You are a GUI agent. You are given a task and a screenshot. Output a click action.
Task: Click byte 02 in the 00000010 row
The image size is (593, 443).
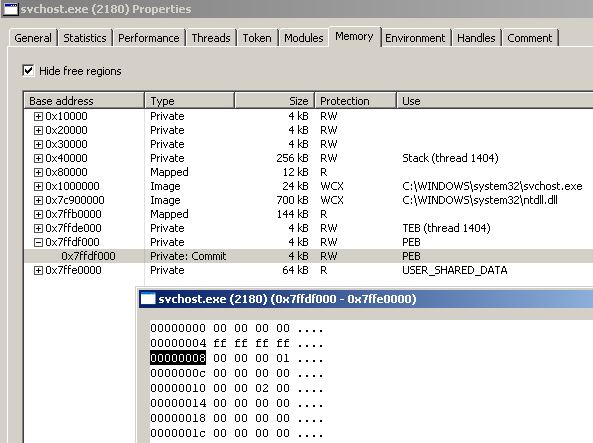(x=262, y=388)
